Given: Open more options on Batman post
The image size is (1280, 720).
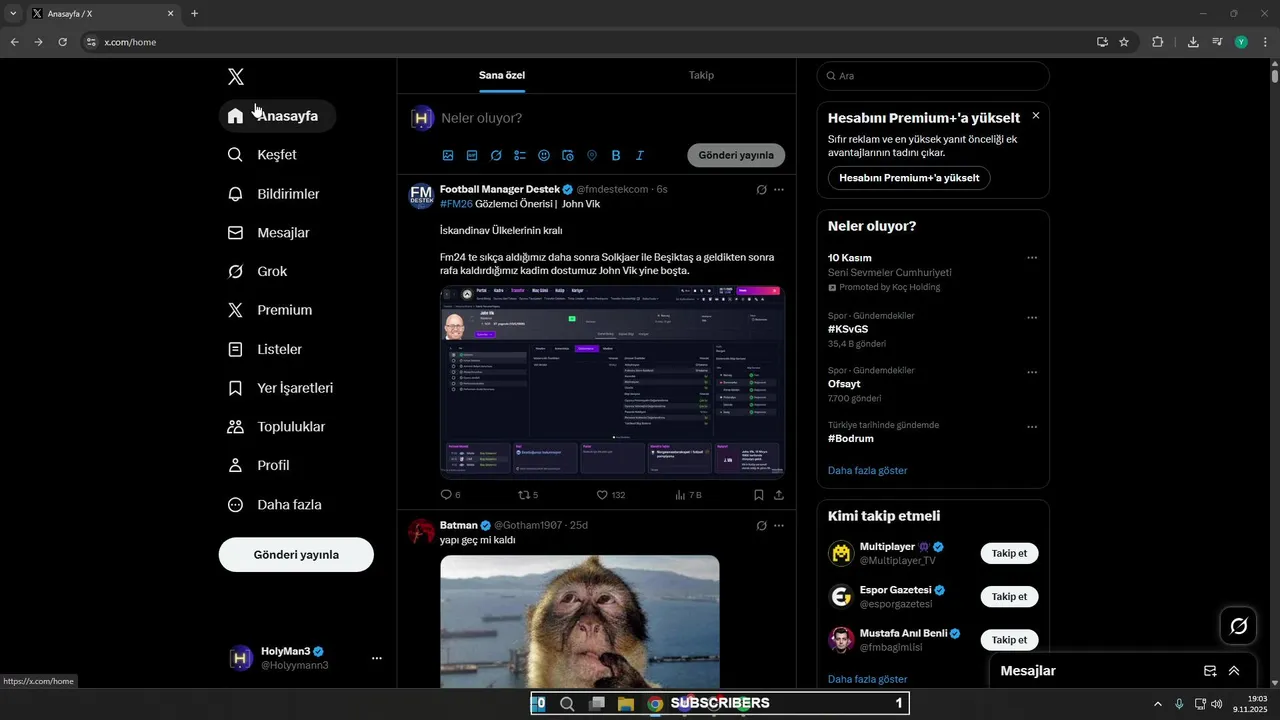Looking at the screenshot, I should 779,526.
